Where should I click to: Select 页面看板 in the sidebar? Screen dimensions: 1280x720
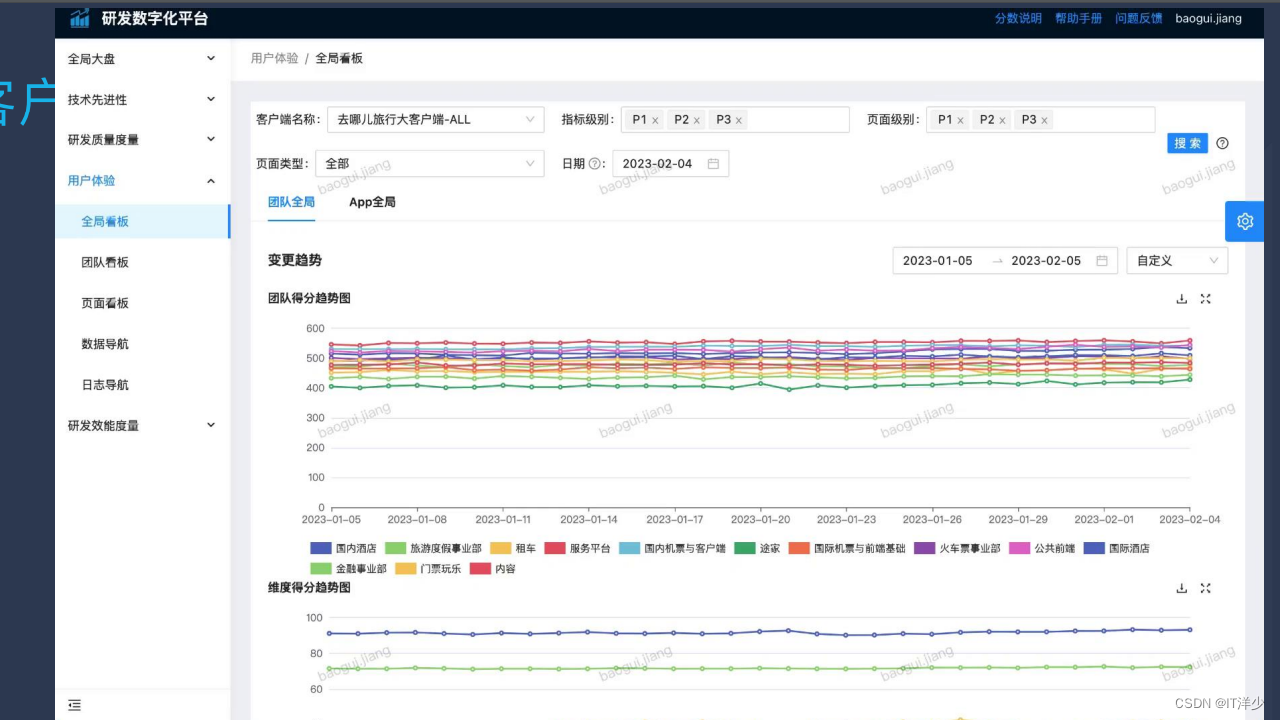pos(142,304)
